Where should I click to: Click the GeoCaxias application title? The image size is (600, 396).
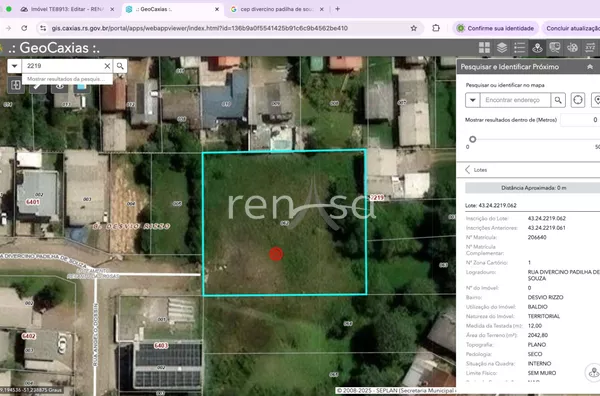coord(54,48)
